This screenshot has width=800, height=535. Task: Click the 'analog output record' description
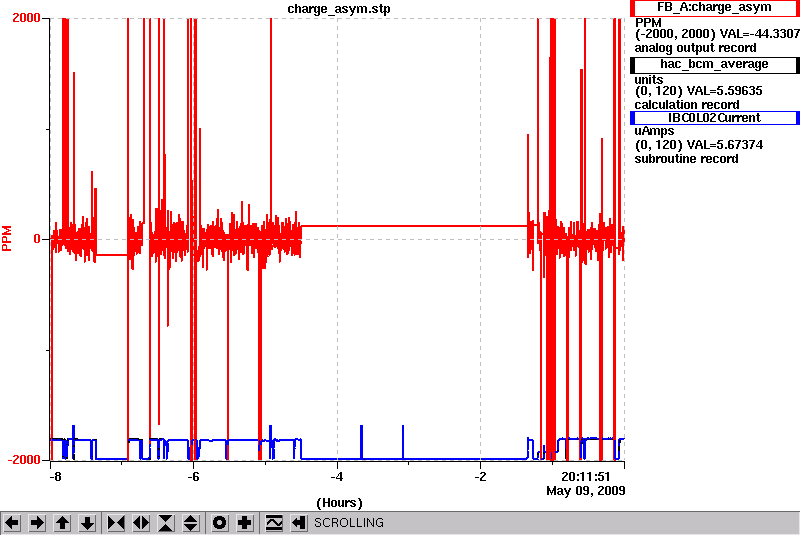click(x=695, y=48)
